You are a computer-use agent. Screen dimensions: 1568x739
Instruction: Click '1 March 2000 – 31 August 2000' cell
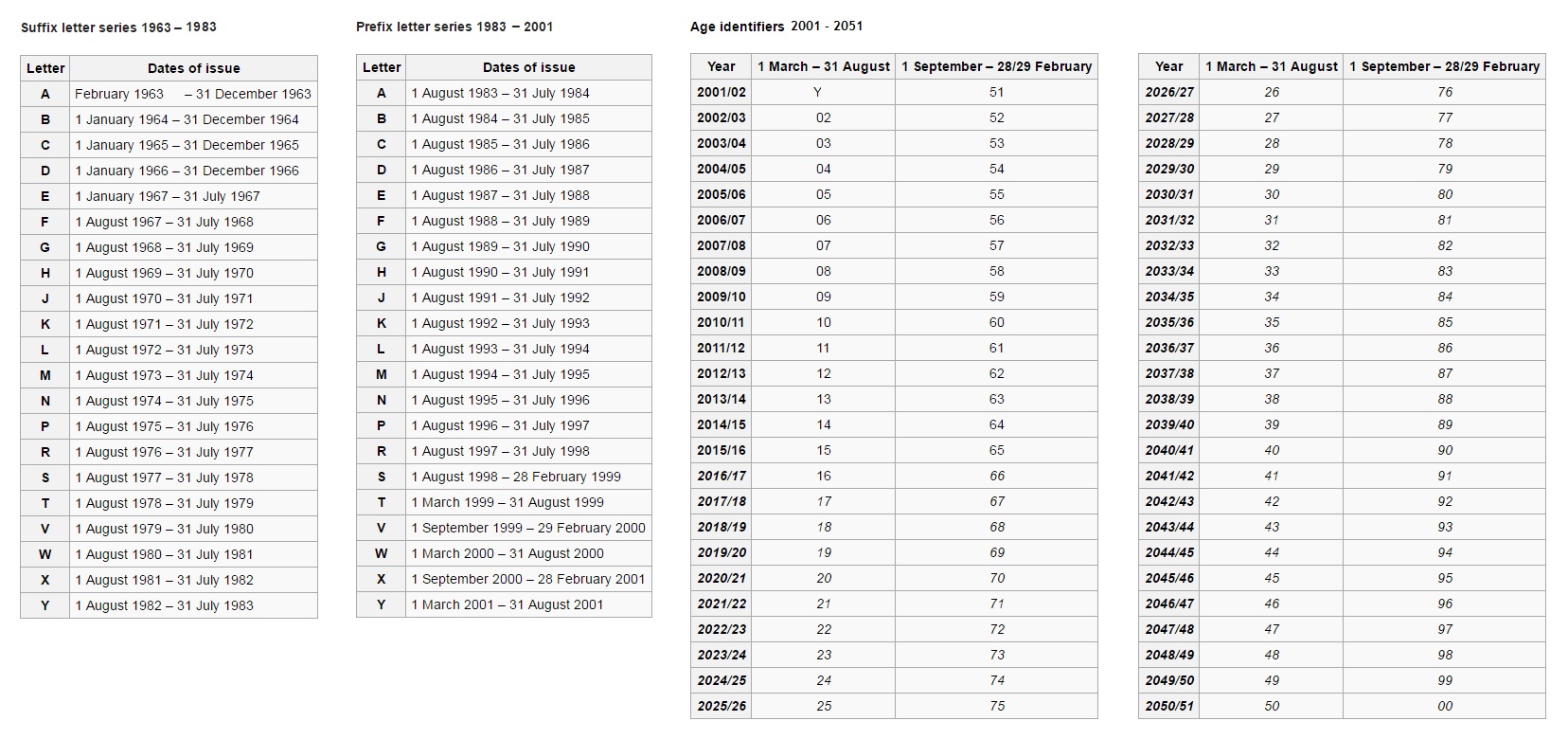(528, 553)
